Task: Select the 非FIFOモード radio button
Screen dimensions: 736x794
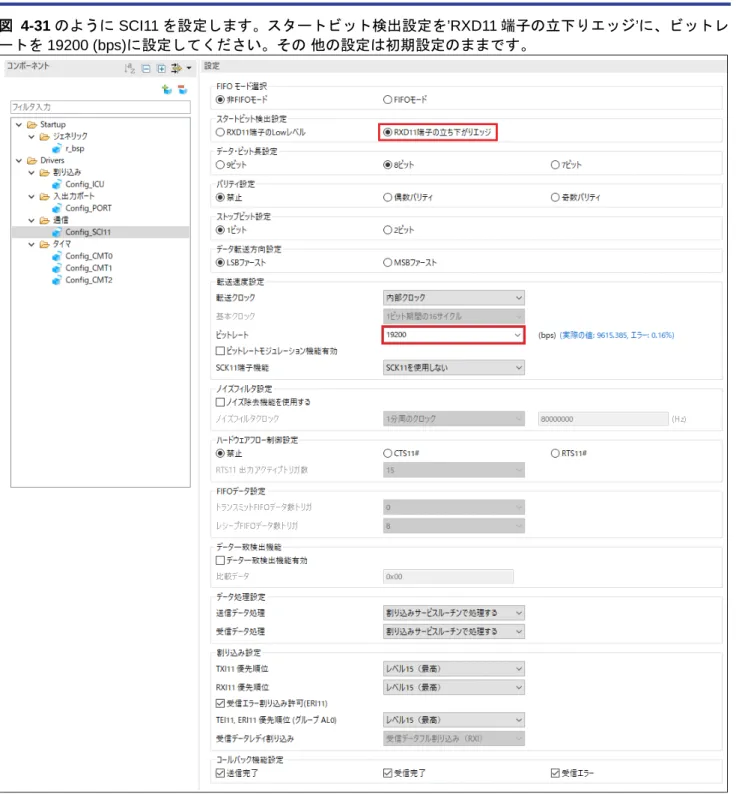Action: (x=220, y=100)
